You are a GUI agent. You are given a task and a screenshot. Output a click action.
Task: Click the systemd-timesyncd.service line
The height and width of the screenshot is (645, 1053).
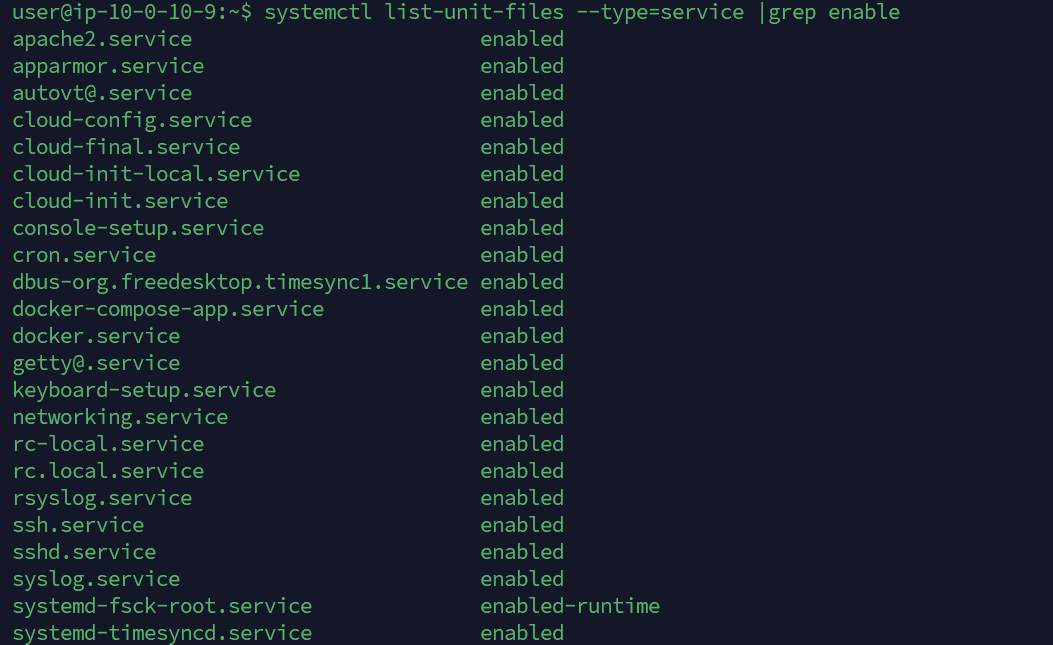tap(163, 633)
